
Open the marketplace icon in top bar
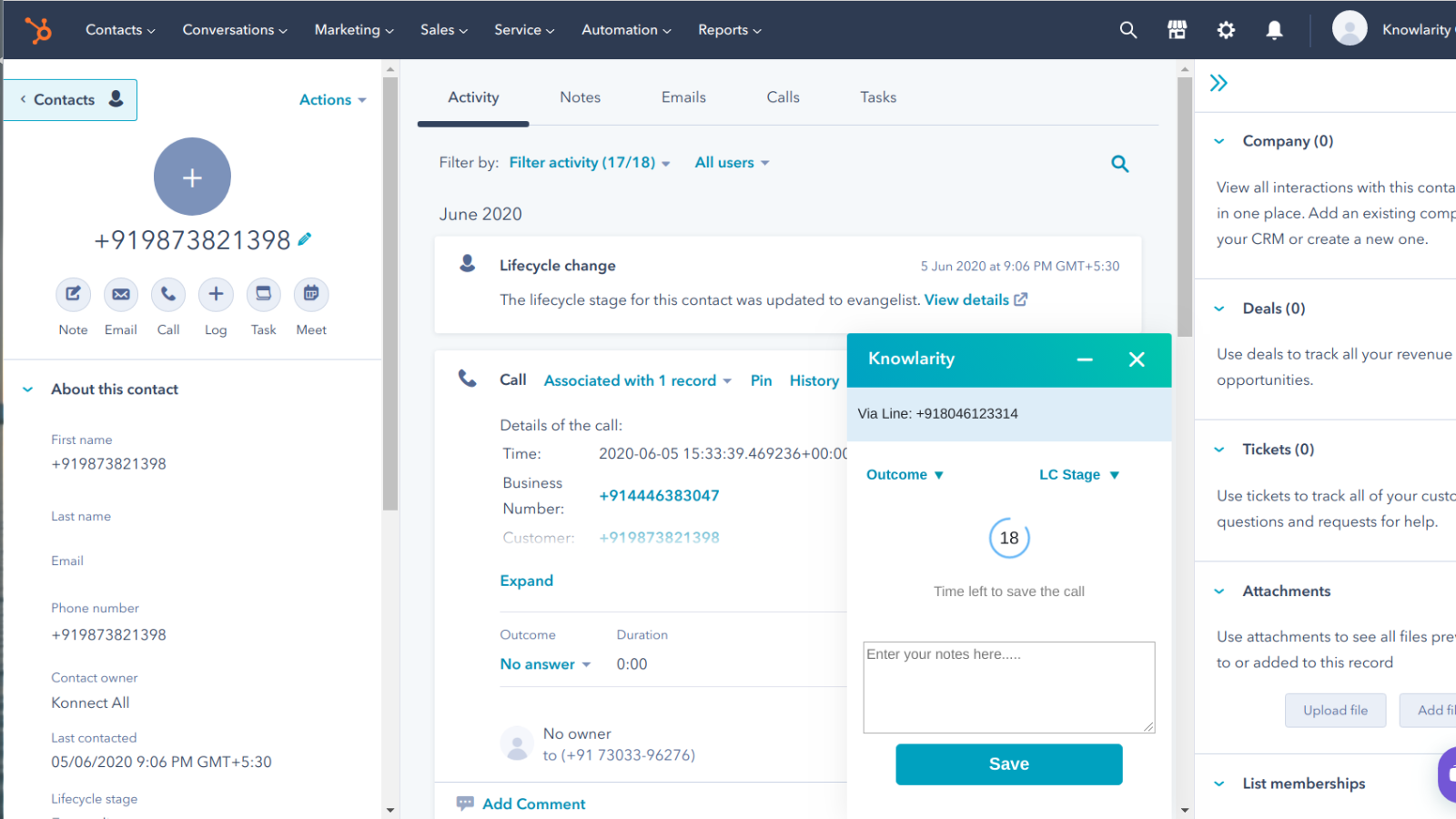point(1177,30)
